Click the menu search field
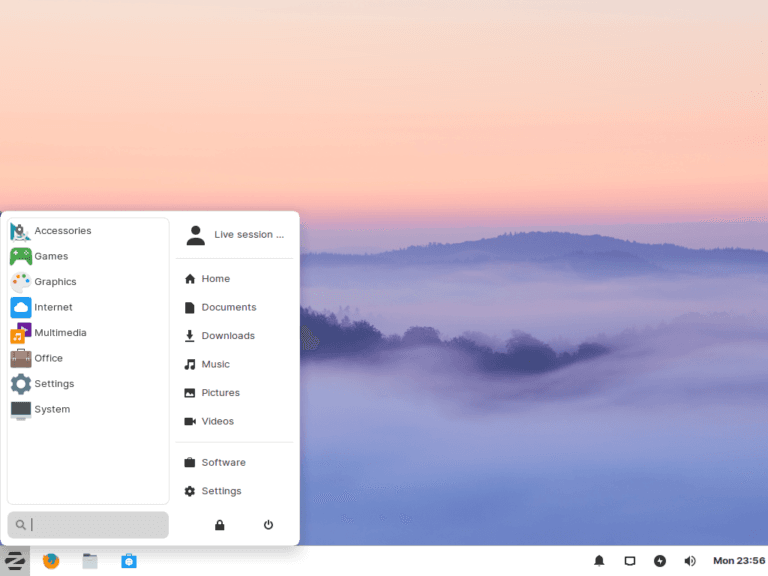768x576 pixels. click(x=88, y=525)
